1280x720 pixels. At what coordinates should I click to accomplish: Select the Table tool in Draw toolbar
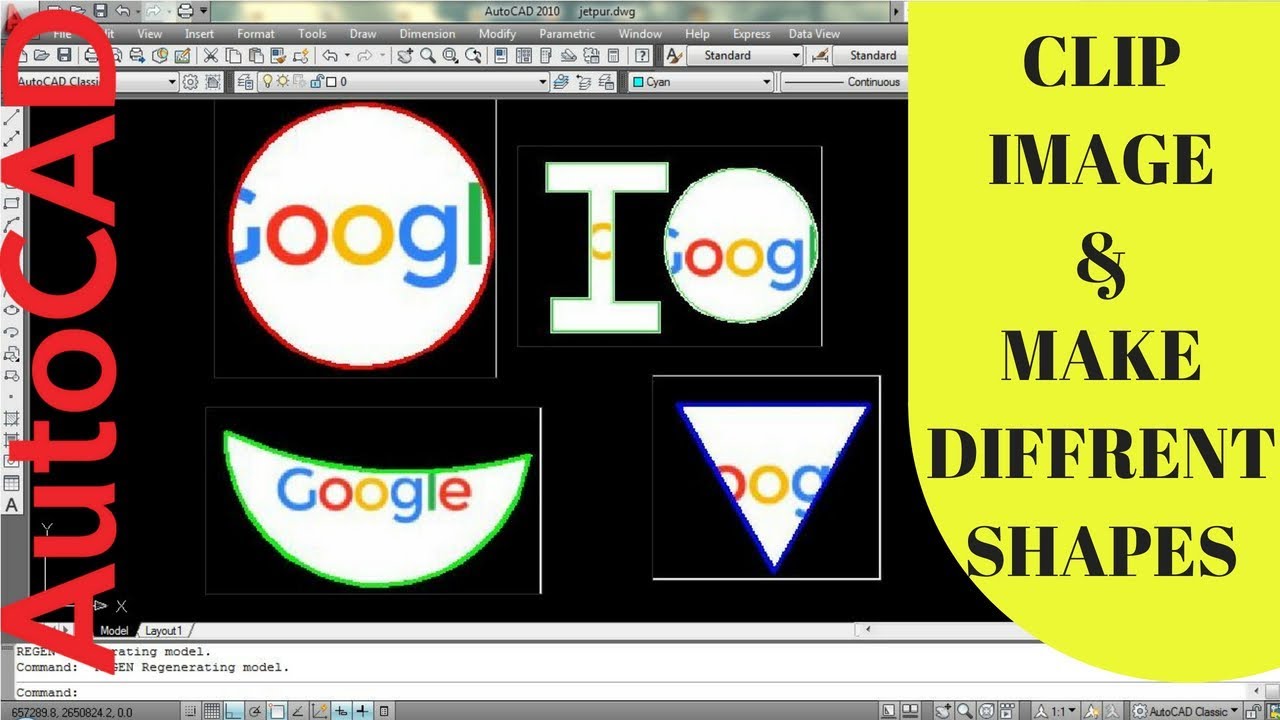[12, 483]
